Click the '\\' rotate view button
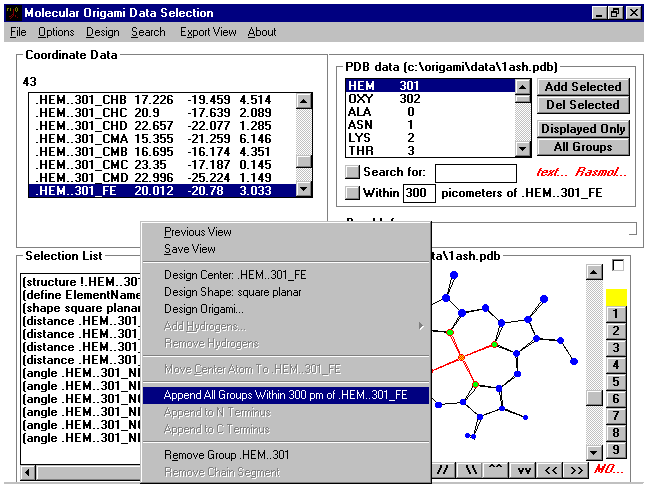Screen dimensions: 648x488 pyautogui.click(x=470, y=470)
